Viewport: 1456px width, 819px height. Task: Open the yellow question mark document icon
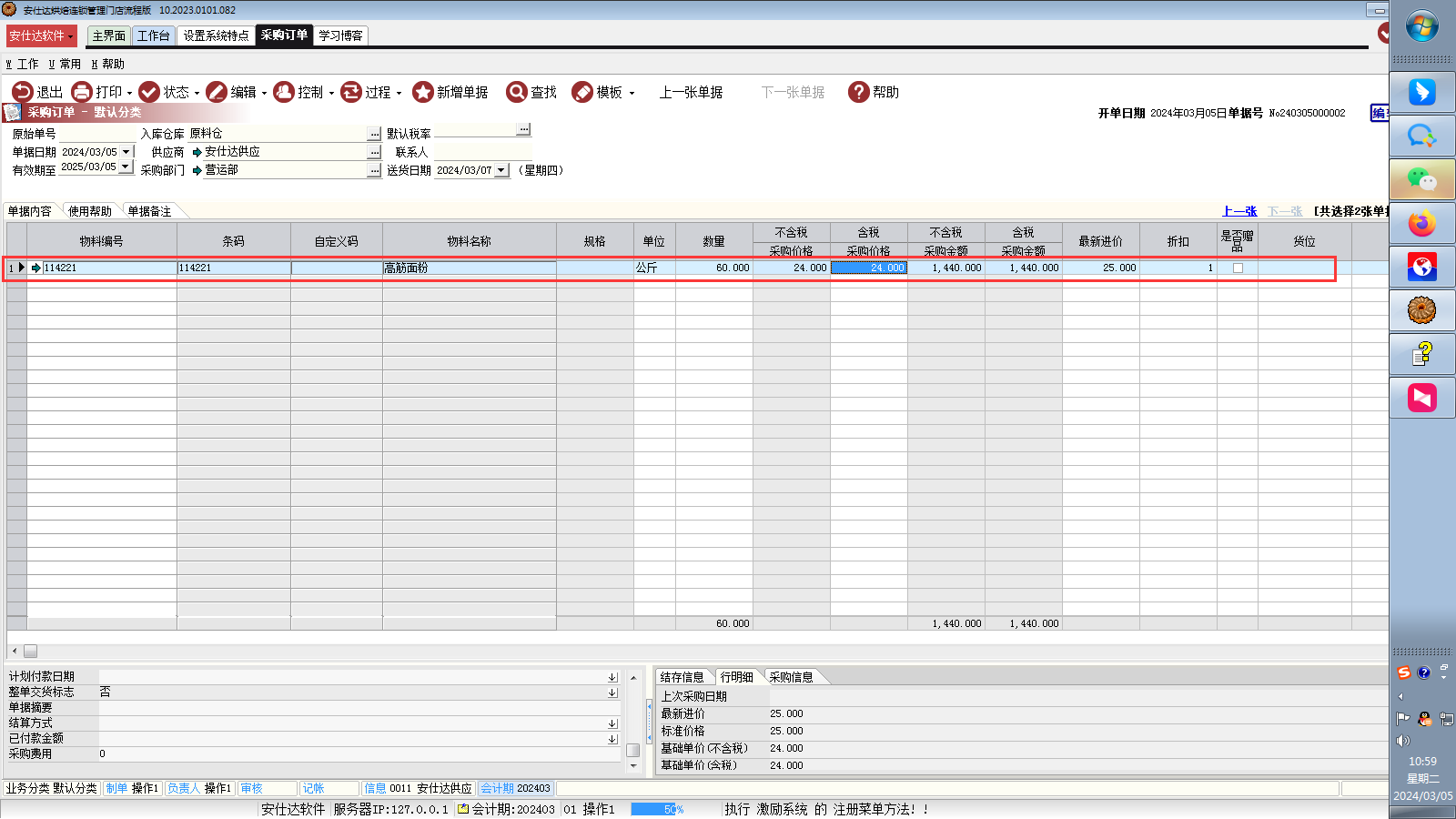1422,353
